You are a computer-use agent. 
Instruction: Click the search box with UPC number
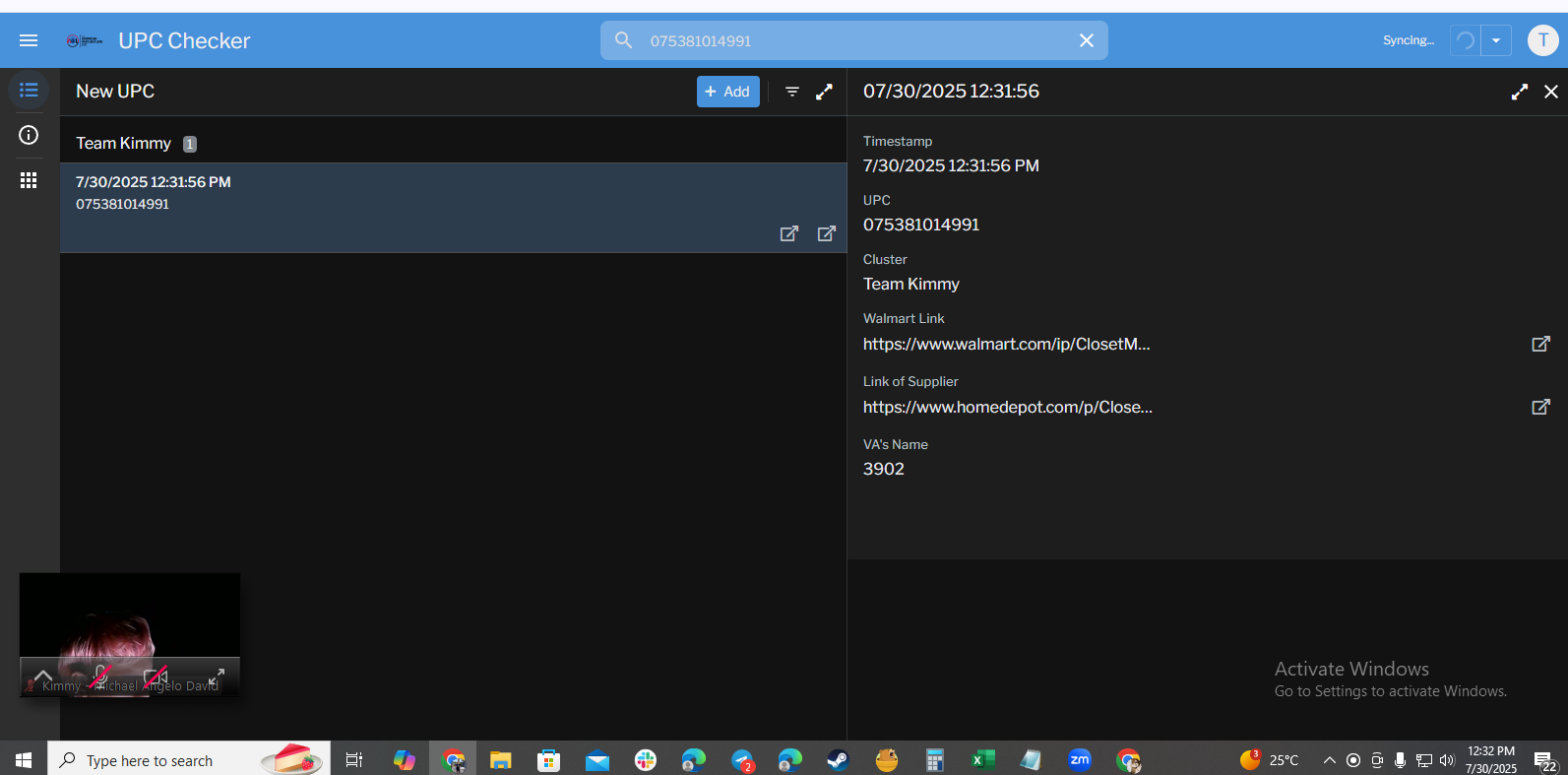pyautogui.click(x=854, y=40)
